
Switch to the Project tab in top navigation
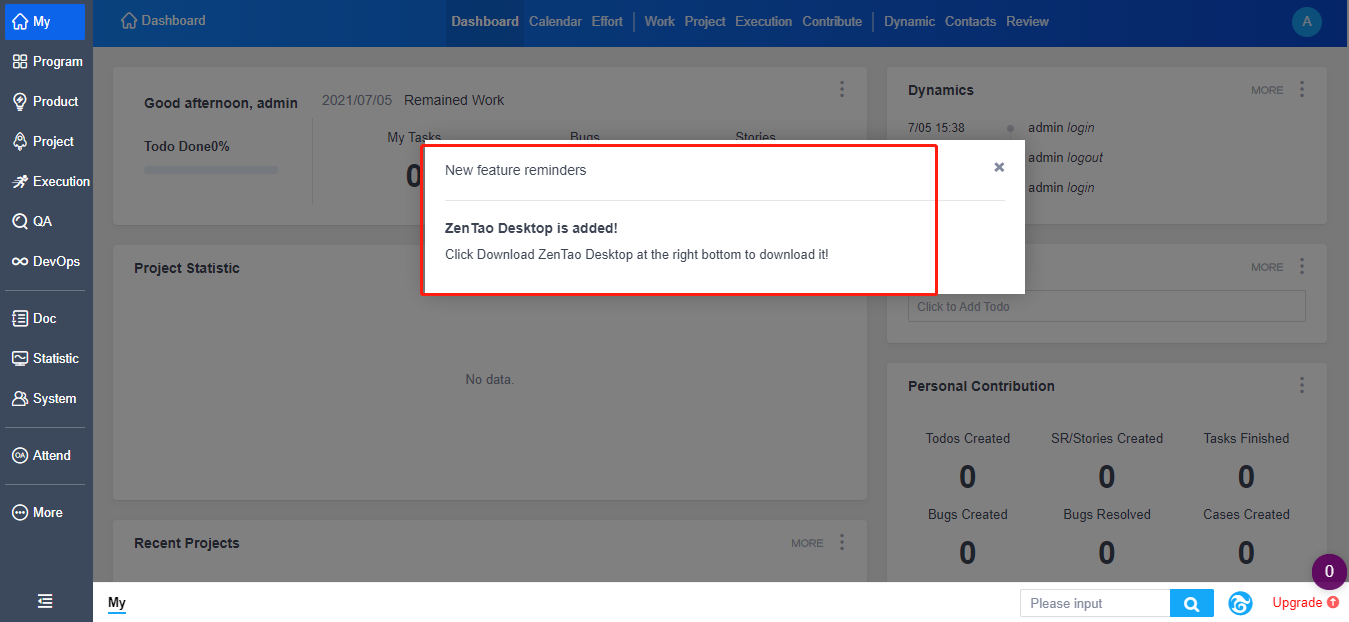(705, 21)
